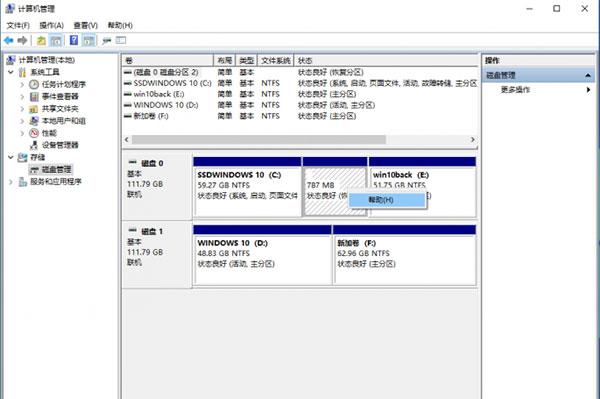The image size is (600, 399).
Task: Click the 磁盘 0 disk icon
Action: pyautogui.click(x=133, y=162)
